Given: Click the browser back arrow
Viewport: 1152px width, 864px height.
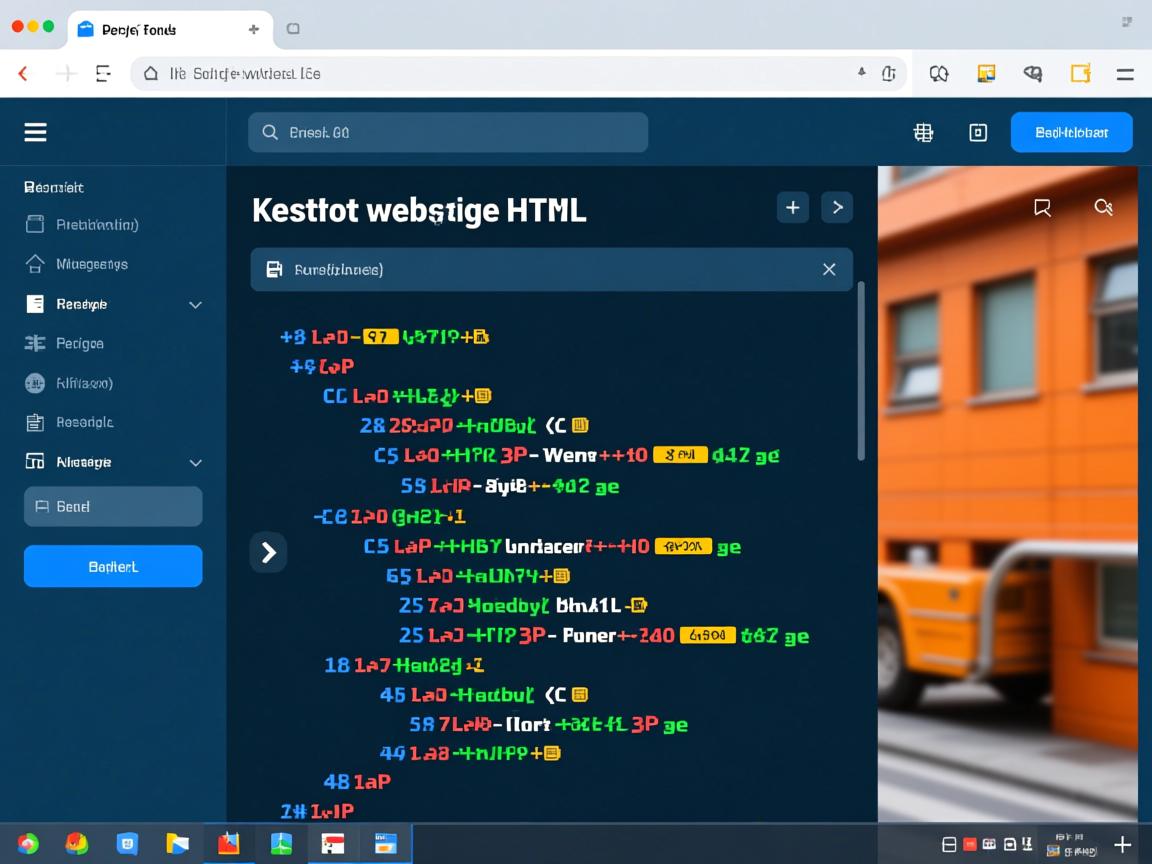Looking at the screenshot, I should 23,73.
